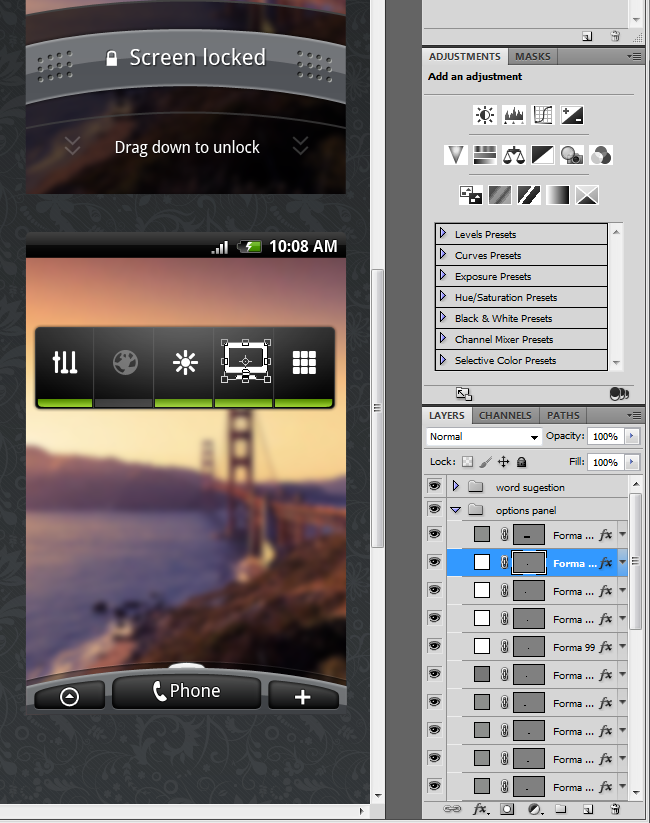
Task: Open the Masks tab
Action: 533,57
